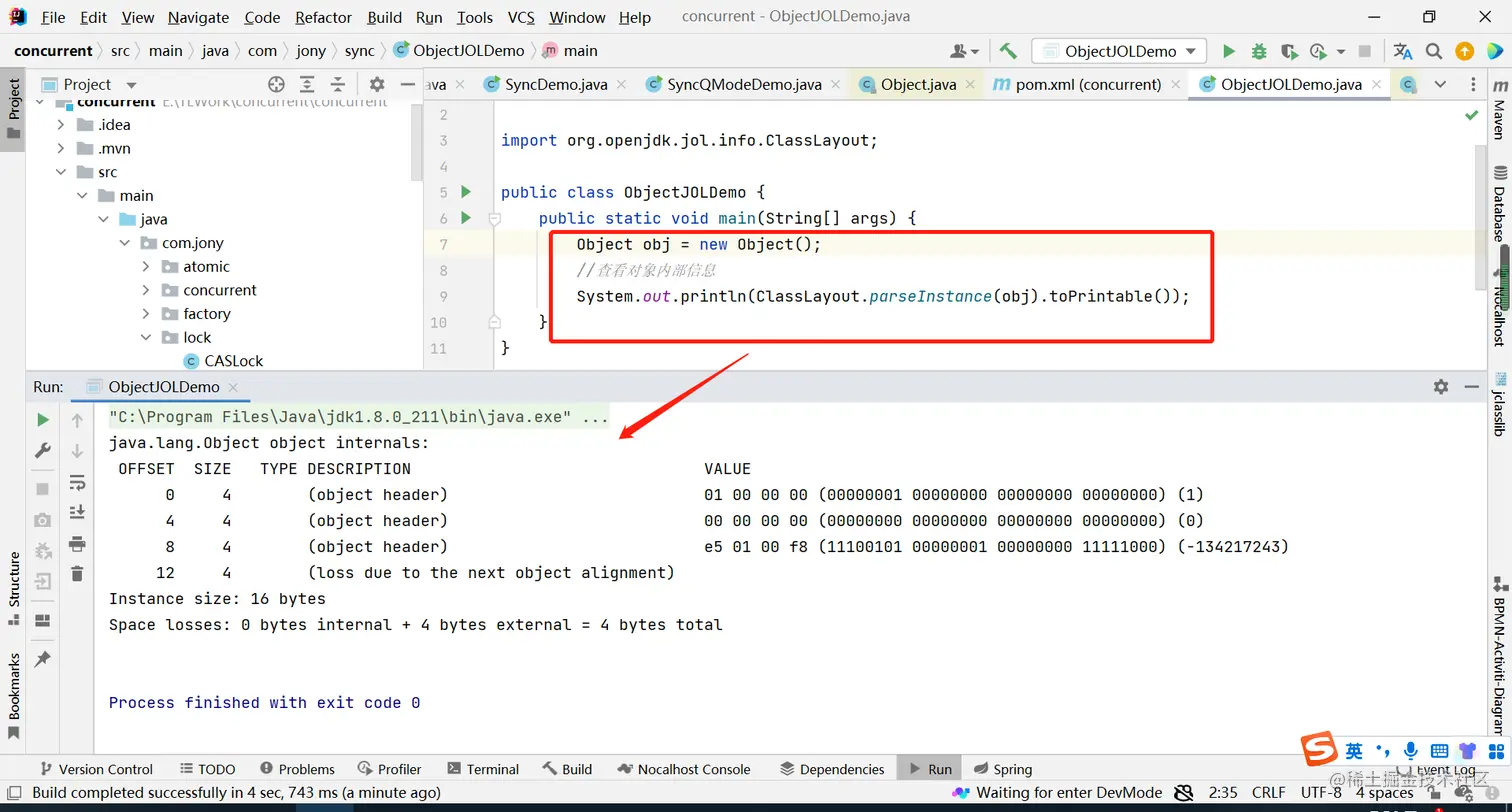Screen dimensions: 1512x812
Task: Open the ObjectJOLDemo run configuration dropdown
Action: click(x=1119, y=51)
